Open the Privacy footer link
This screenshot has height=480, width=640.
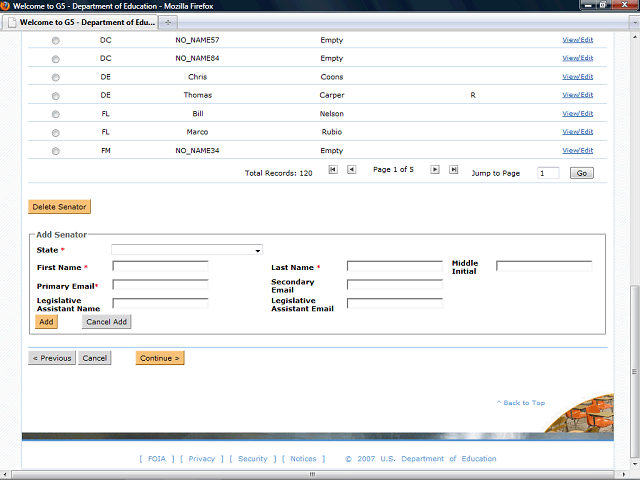[x=202, y=459]
